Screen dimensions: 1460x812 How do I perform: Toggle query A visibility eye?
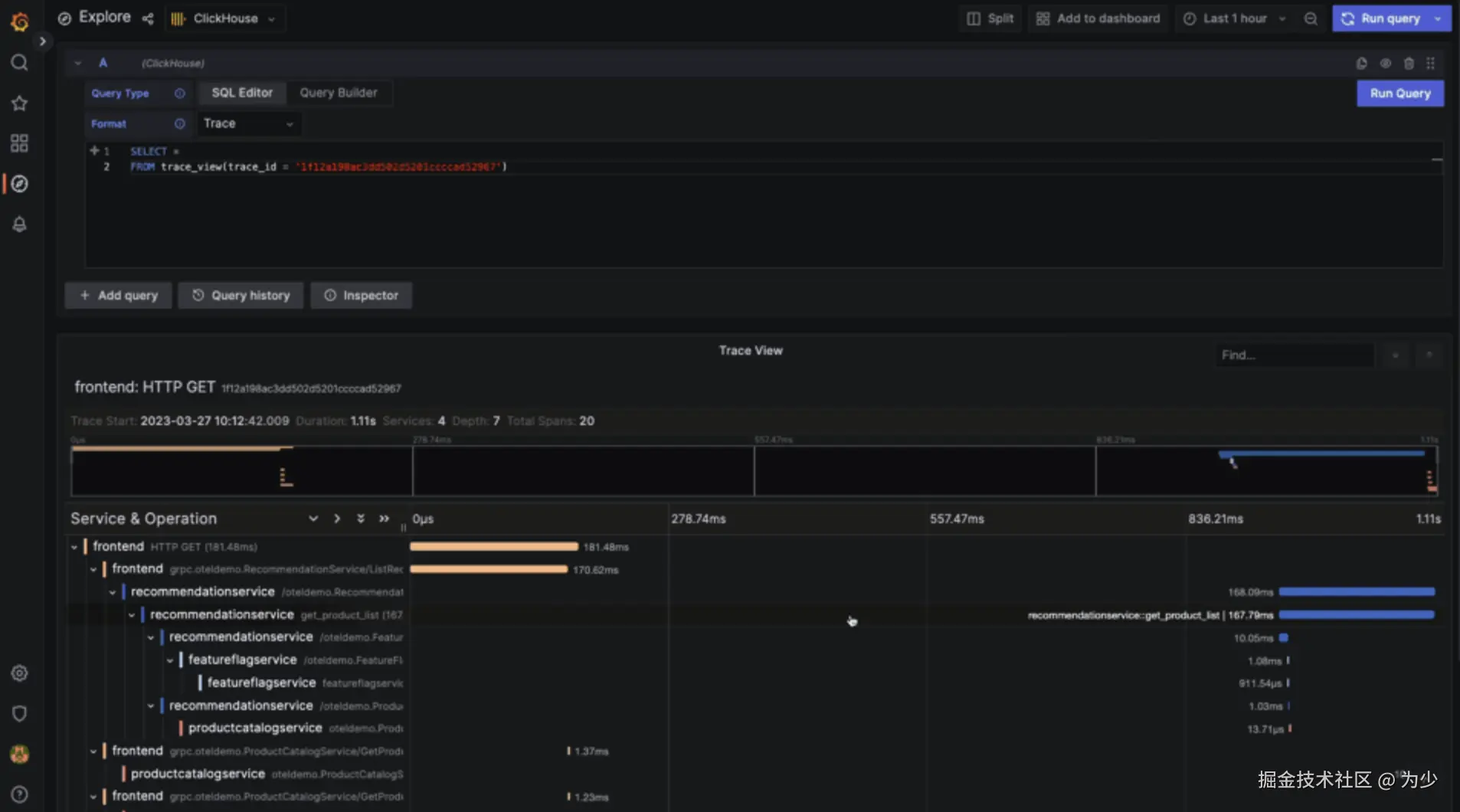(1385, 64)
